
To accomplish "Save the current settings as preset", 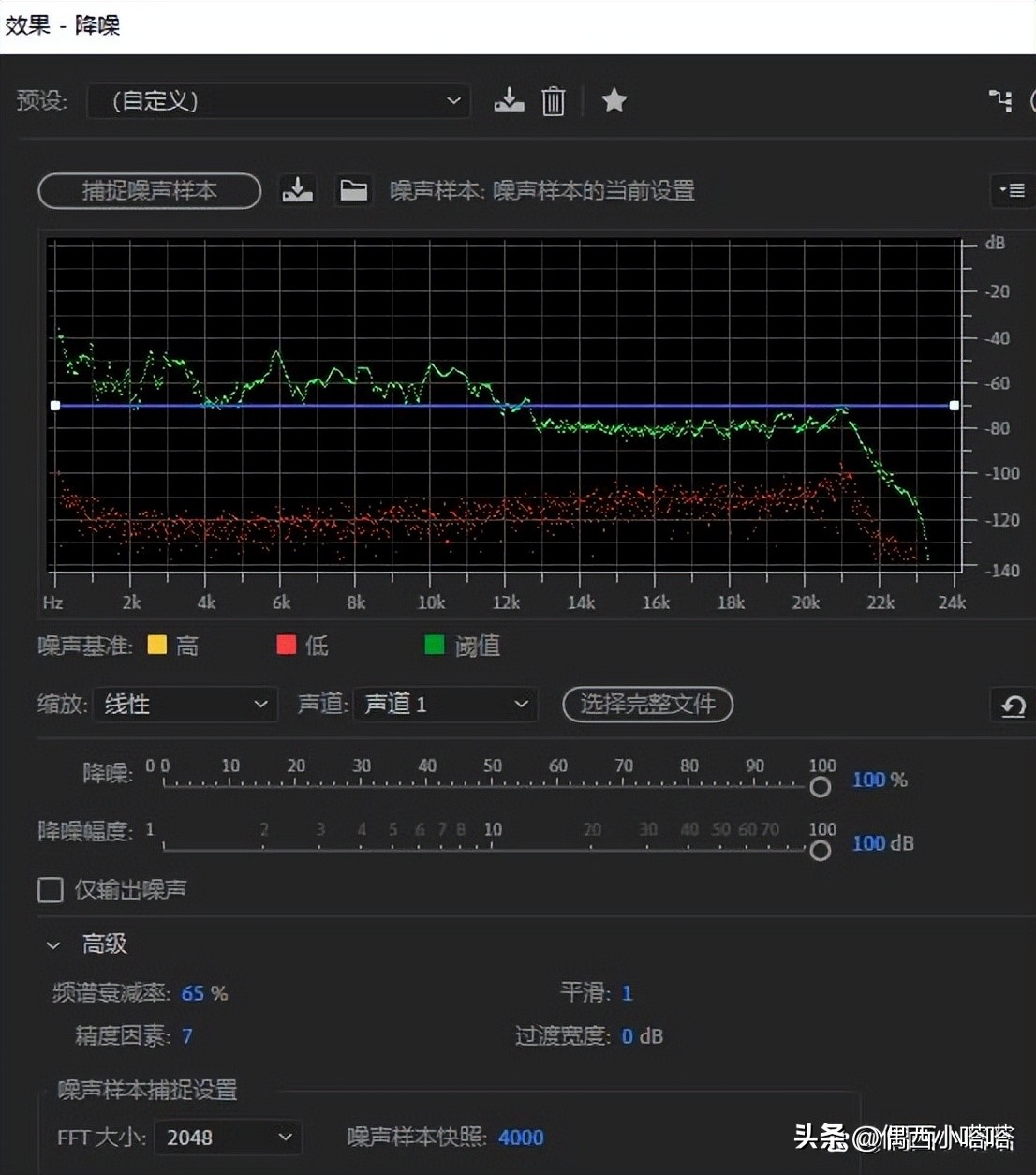I will pos(509,100).
